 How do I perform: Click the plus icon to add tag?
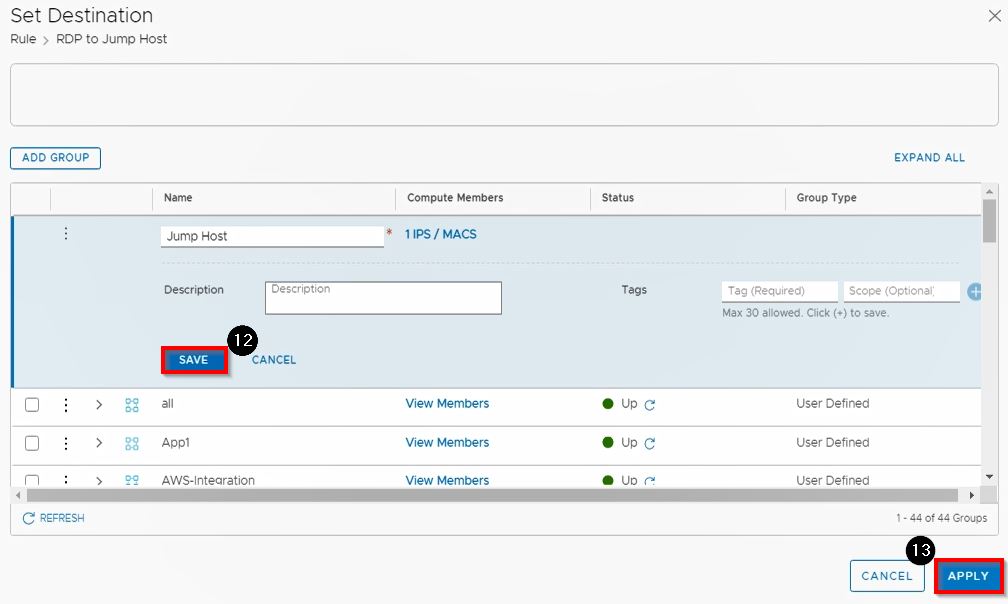pos(974,291)
